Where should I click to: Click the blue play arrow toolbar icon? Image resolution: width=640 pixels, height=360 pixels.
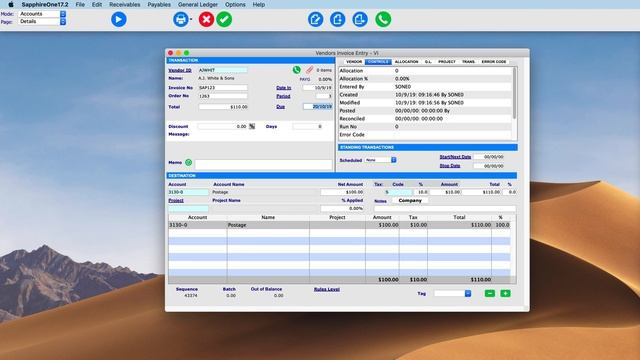point(119,19)
